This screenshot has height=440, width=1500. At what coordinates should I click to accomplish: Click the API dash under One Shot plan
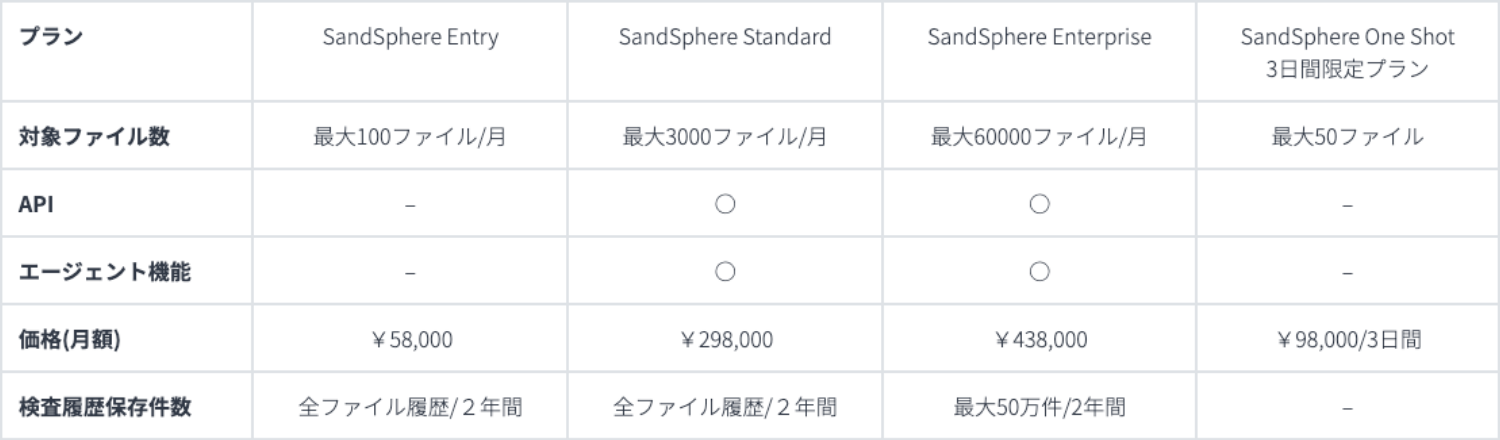(x=1347, y=205)
